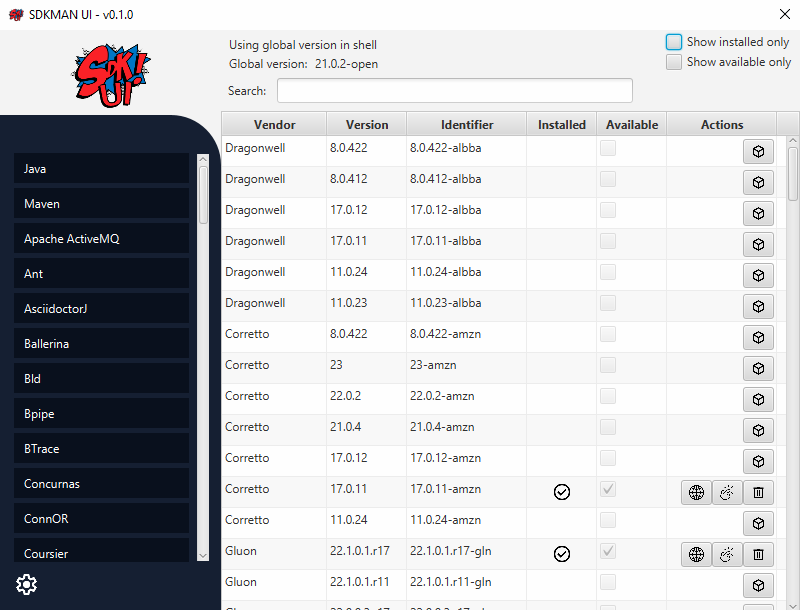Viewport: 800px width, 610px height.
Task: Install Dragonwell 11.0.24-albba package icon
Action: point(758,275)
